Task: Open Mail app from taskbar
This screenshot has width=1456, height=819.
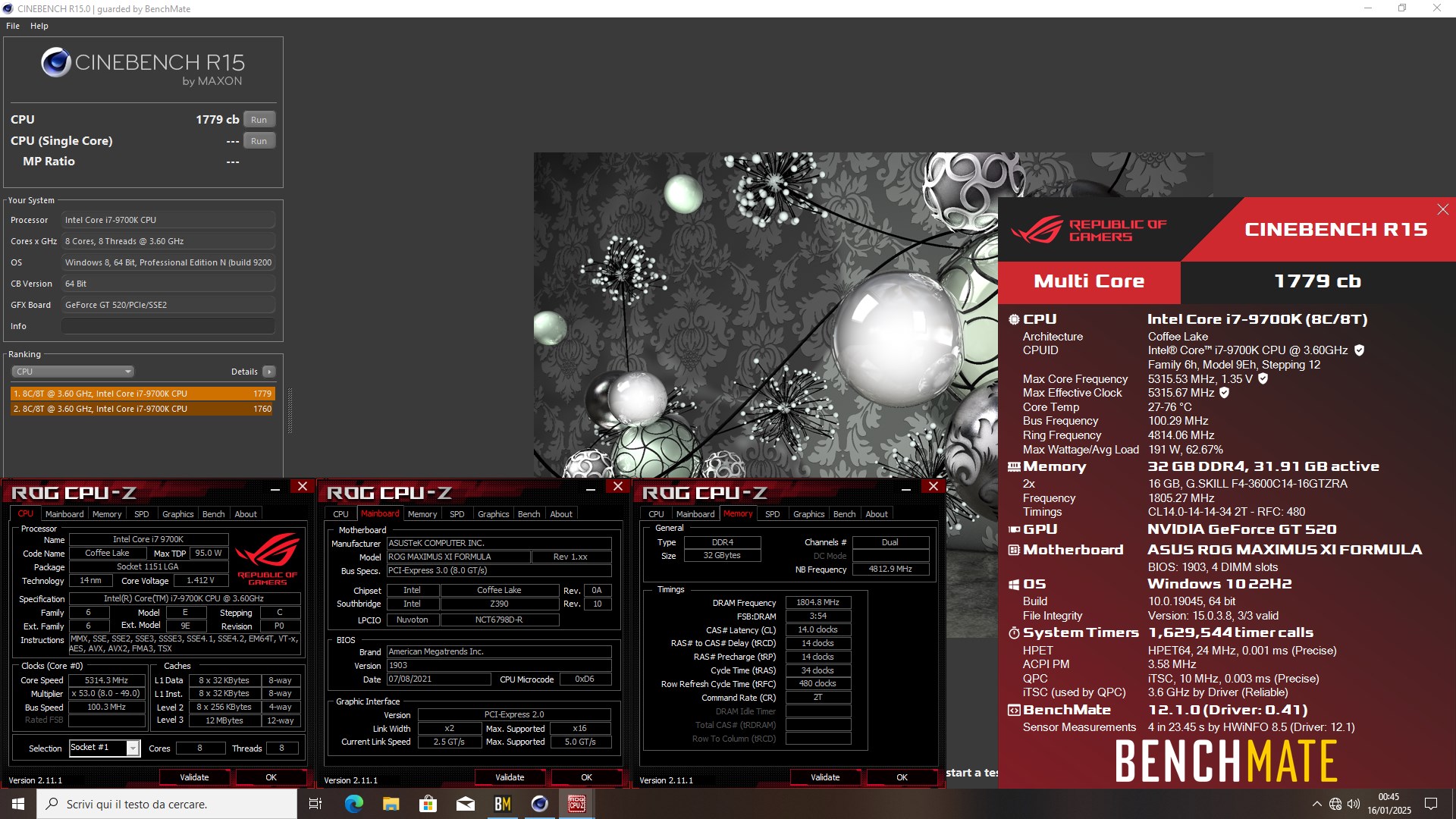Action: pos(465,804)
